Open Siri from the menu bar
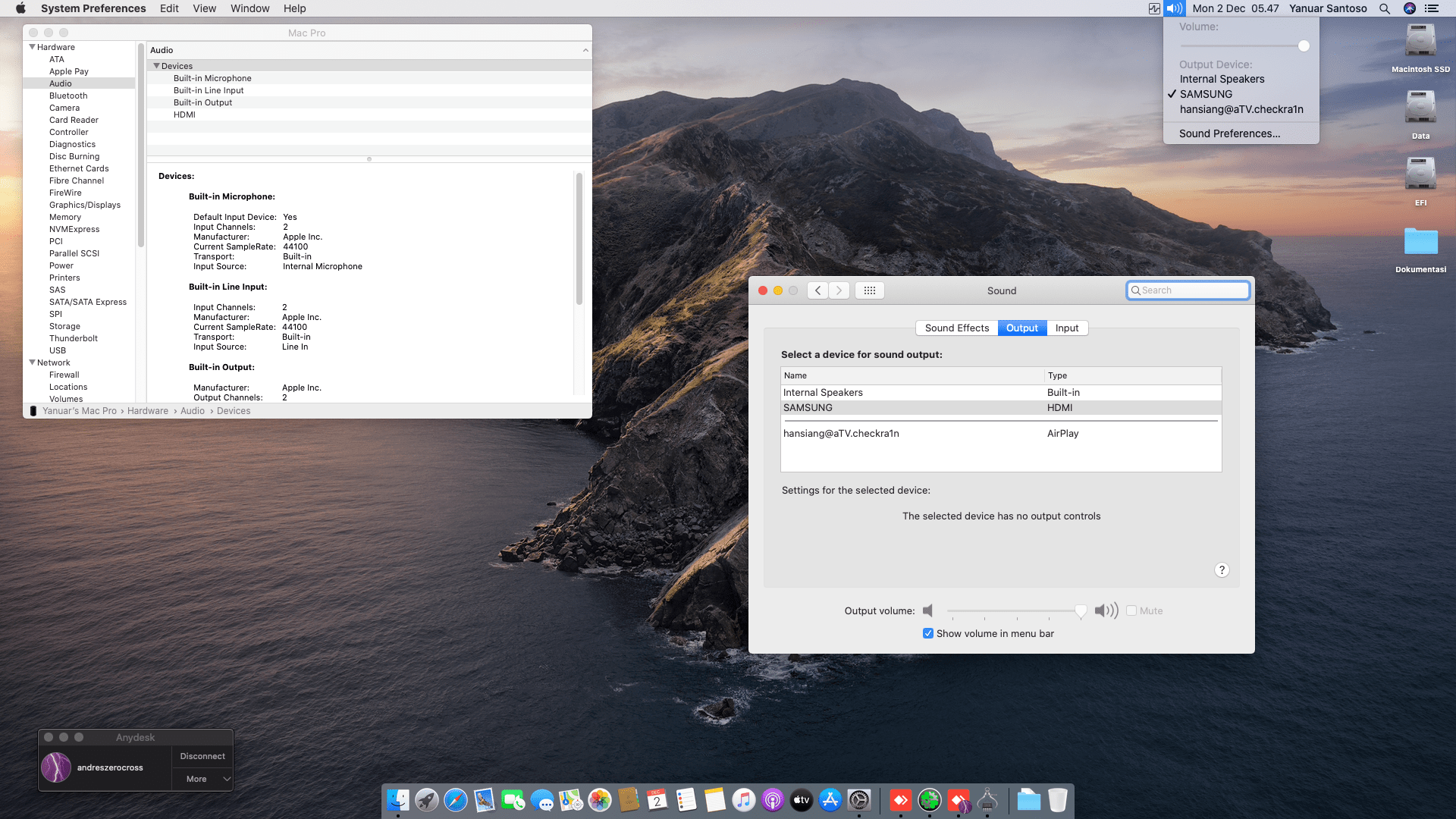The width and height of the screenshot is (1456, 819). 1410,8
